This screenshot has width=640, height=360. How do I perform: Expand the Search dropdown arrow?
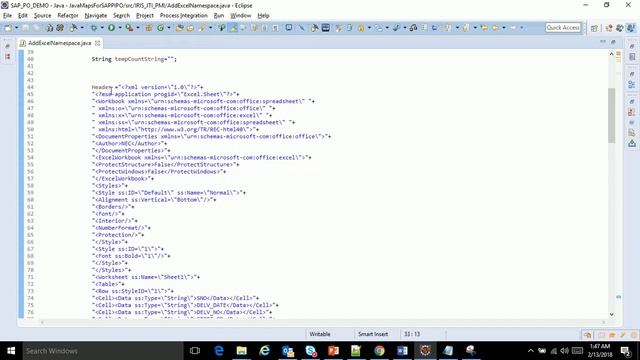[210, 28]
